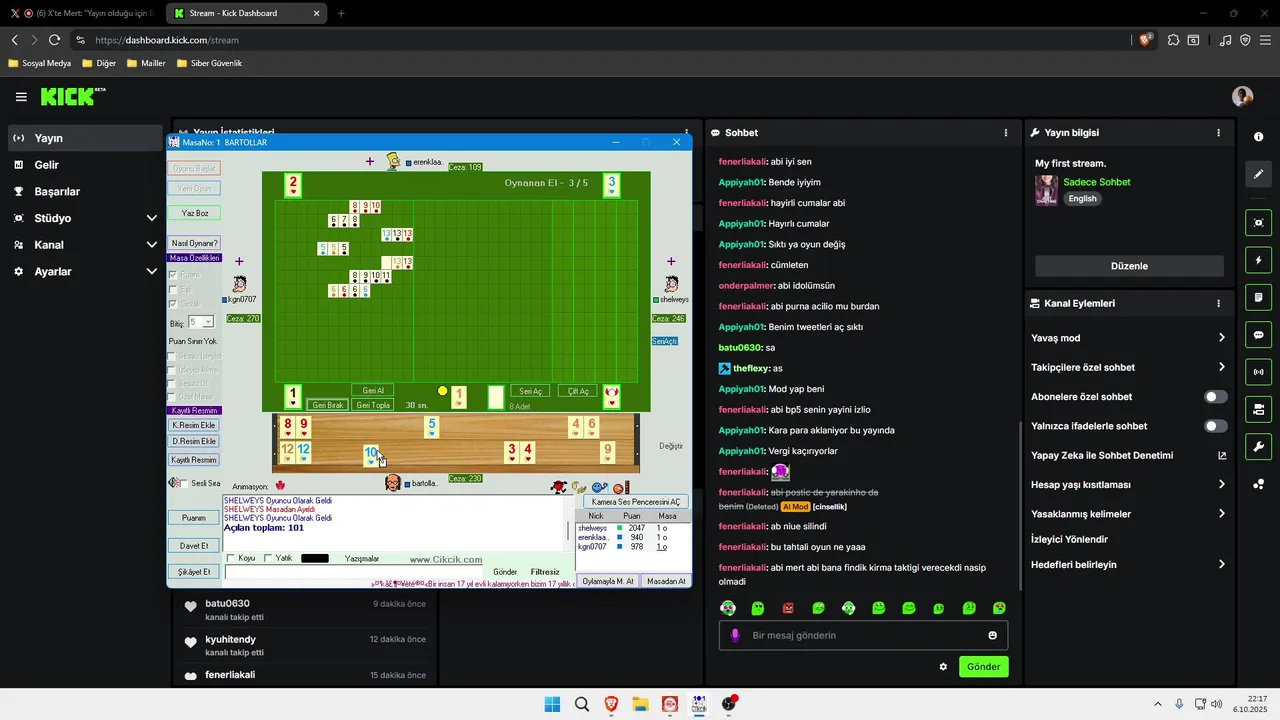This screenshot has height=720, width=1280.
Task: Select the red angry emote
Action: point(788,608)
